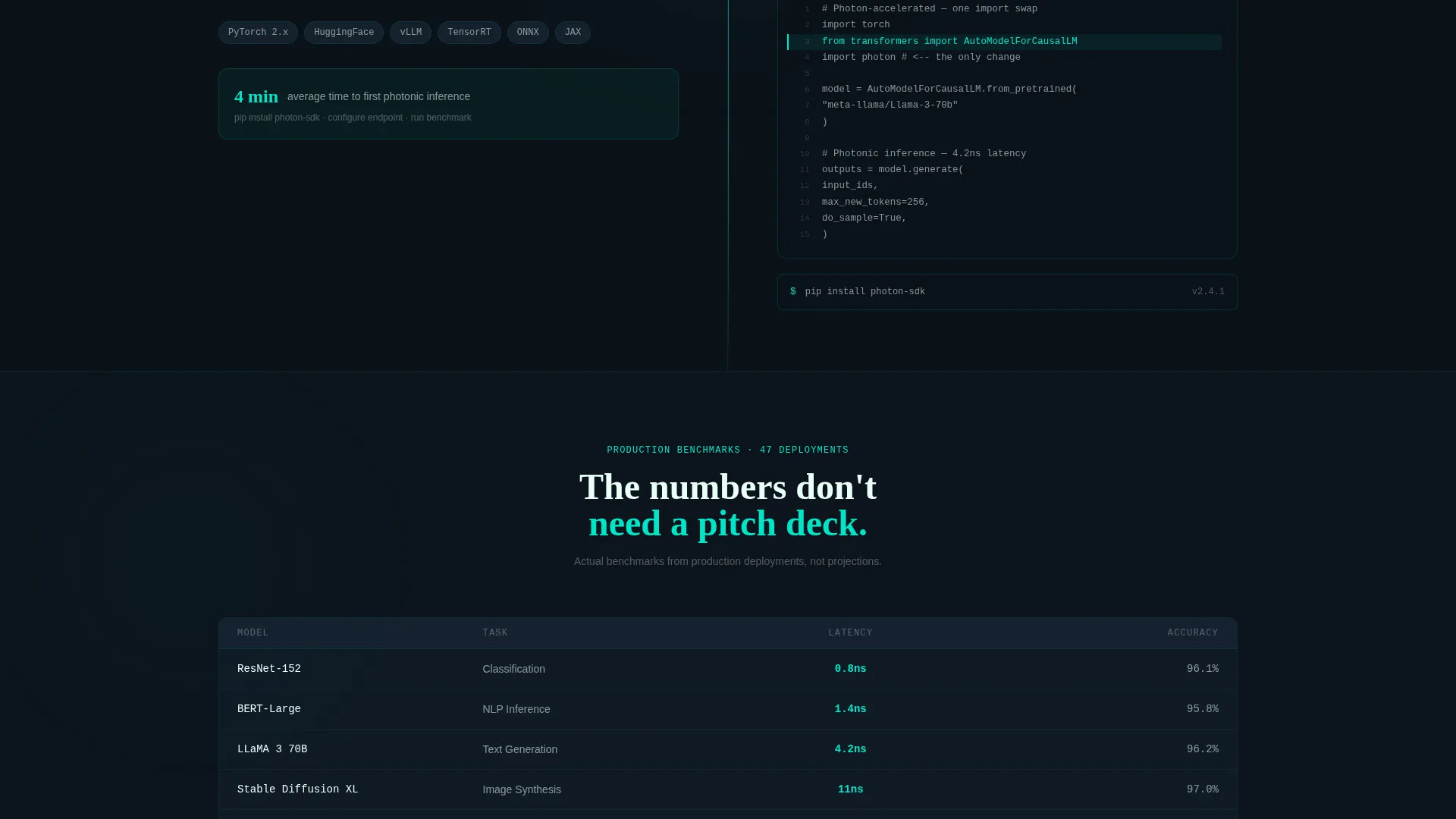Click the 'NLP Inference' task cell
The image size is (1456, 819).
516,709
